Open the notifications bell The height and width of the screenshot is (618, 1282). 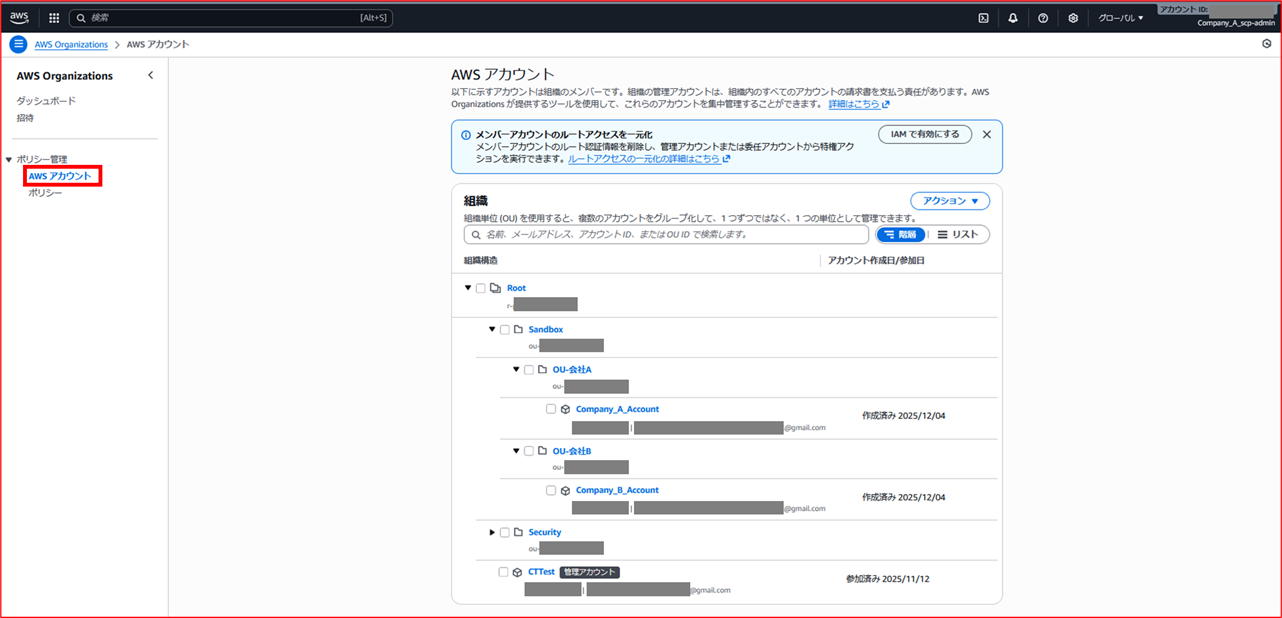(1013, 17)
